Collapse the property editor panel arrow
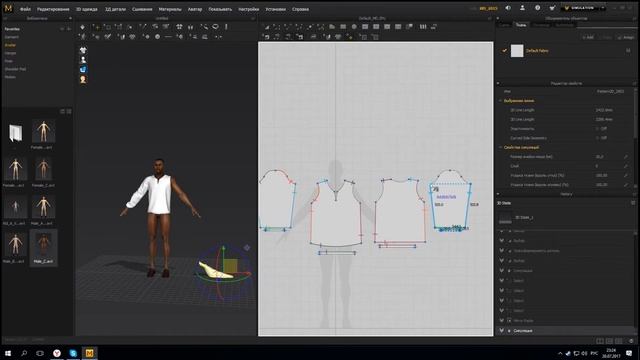This screenshot has width=640, height=360. click(x=498, y=83)
